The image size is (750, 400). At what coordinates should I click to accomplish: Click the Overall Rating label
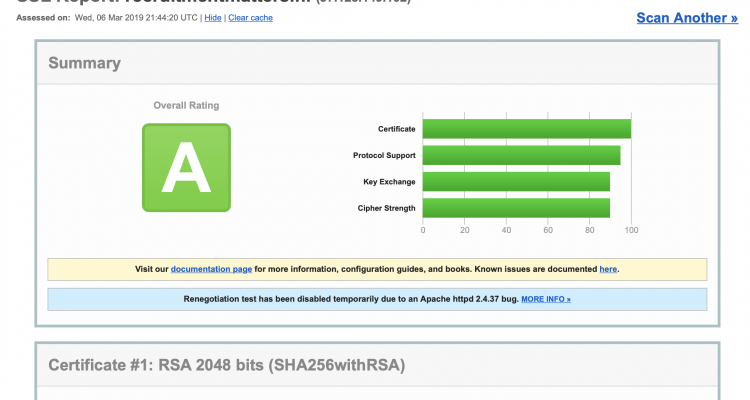186,105
